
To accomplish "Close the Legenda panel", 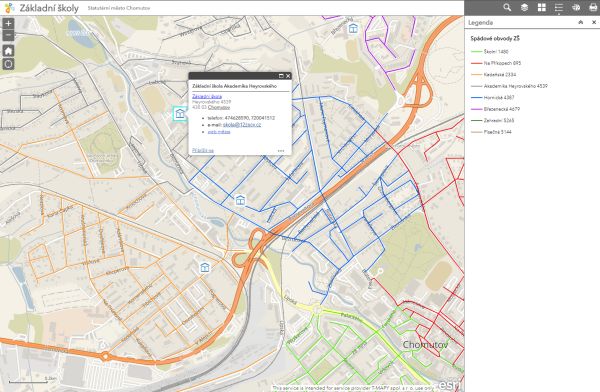I will click(x=594, y=22).
